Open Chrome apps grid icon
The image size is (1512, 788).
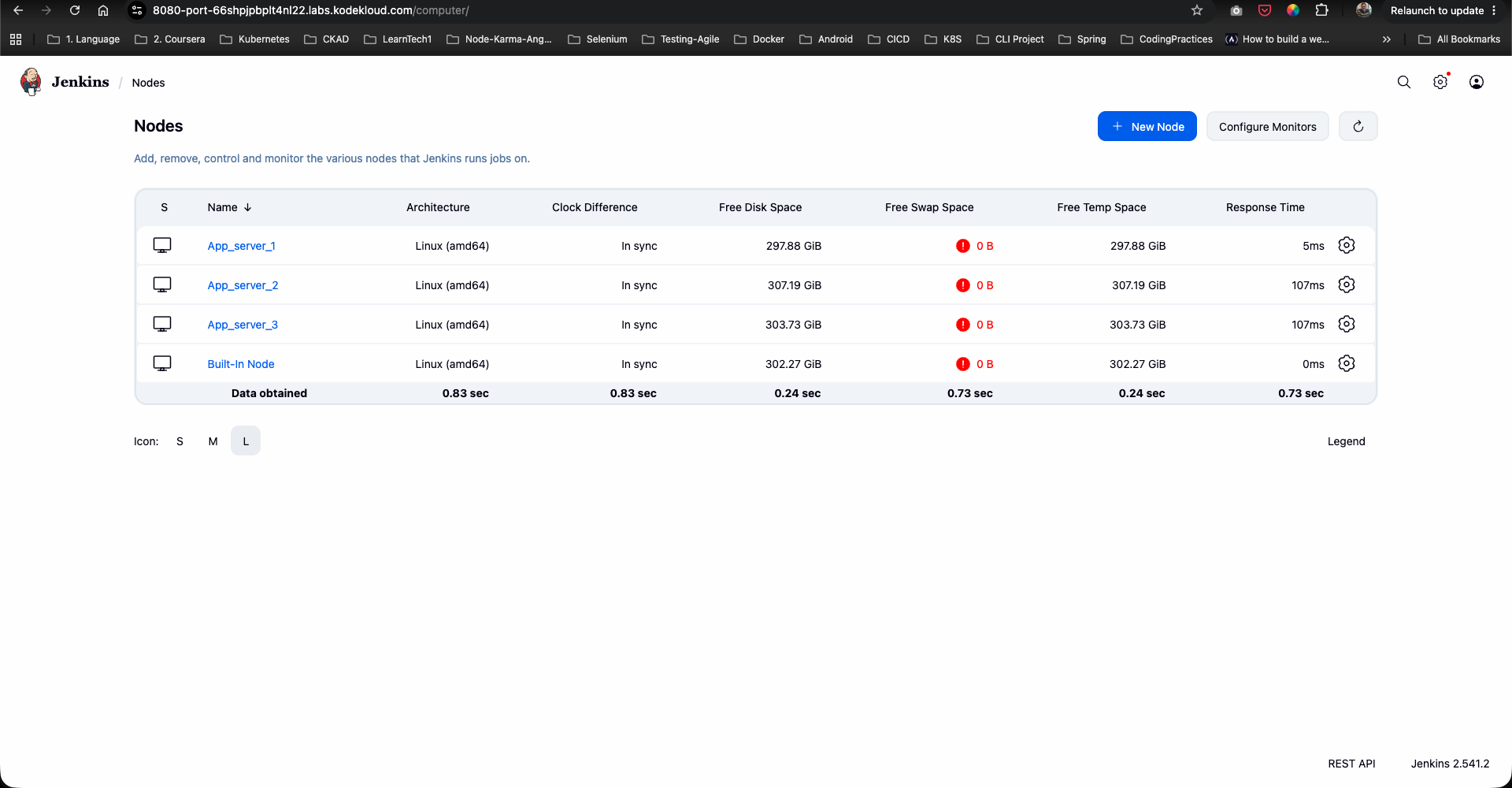click(16, 39)
